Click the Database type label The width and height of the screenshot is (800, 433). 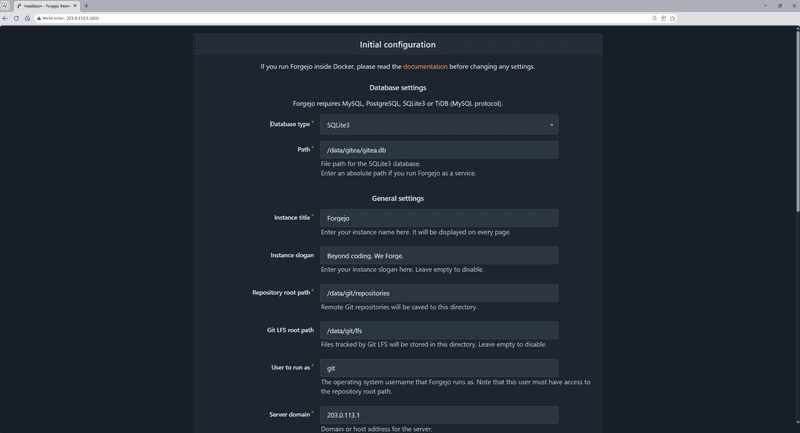pyautogui.click(x=290, y=124)
